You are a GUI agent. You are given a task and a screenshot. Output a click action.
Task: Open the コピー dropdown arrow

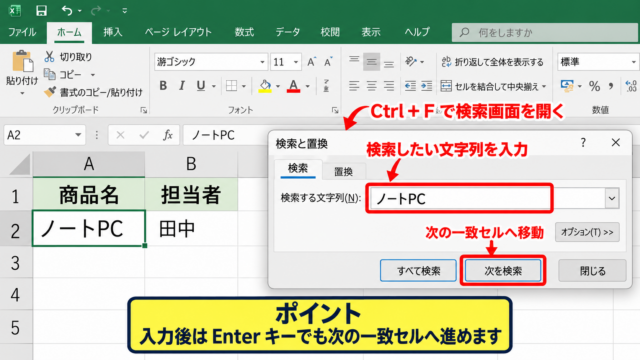(x=93, y=75)
